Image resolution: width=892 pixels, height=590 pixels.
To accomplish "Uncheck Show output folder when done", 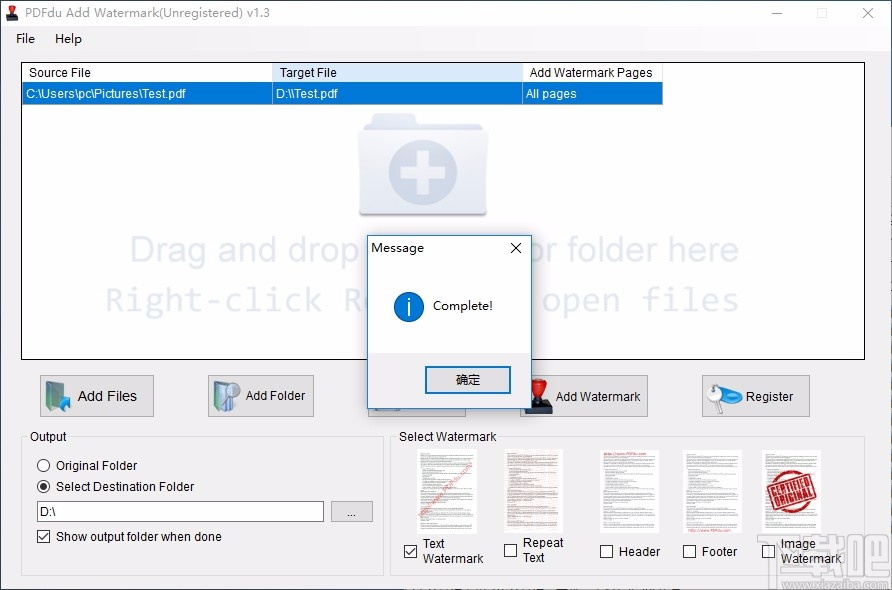I will tap(43, 537).
